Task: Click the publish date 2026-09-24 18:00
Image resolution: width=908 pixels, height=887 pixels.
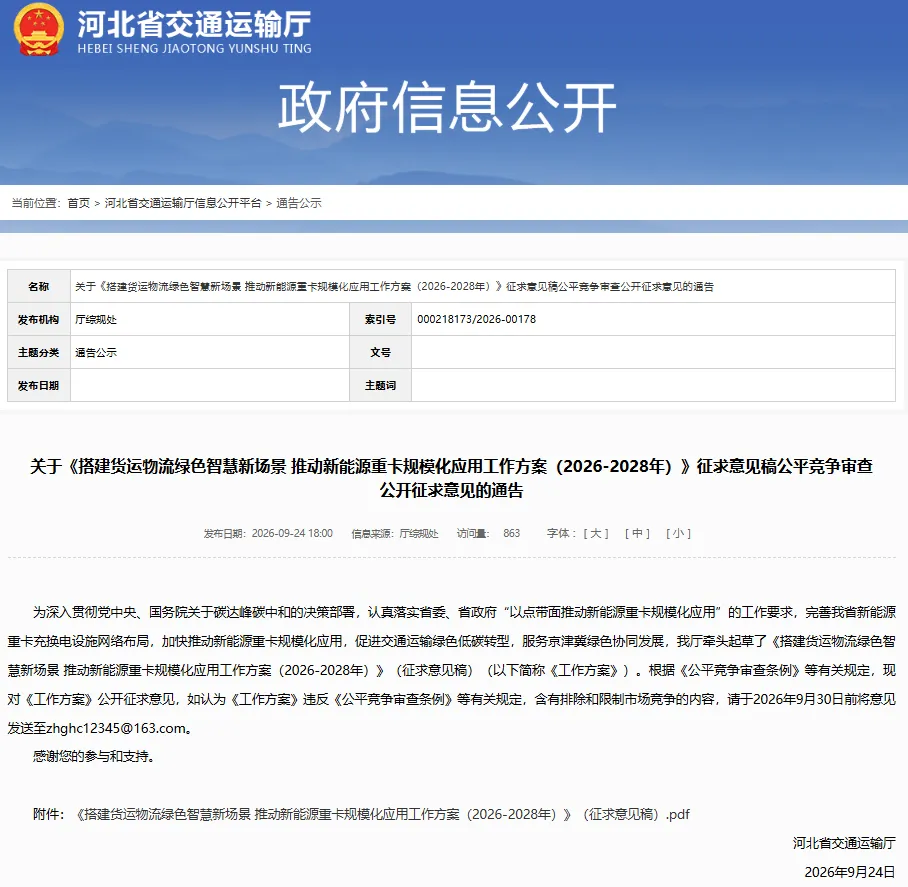Action: point(292,533)
